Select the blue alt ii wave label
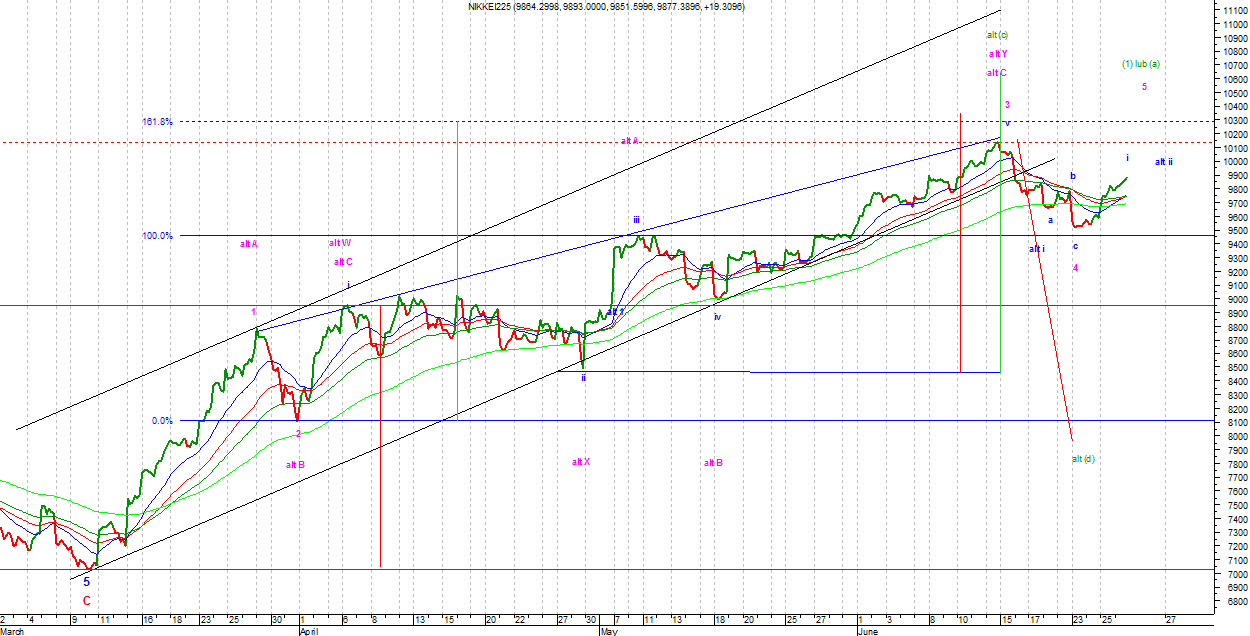The image size is (1250, 636). tap(1164, 162)
